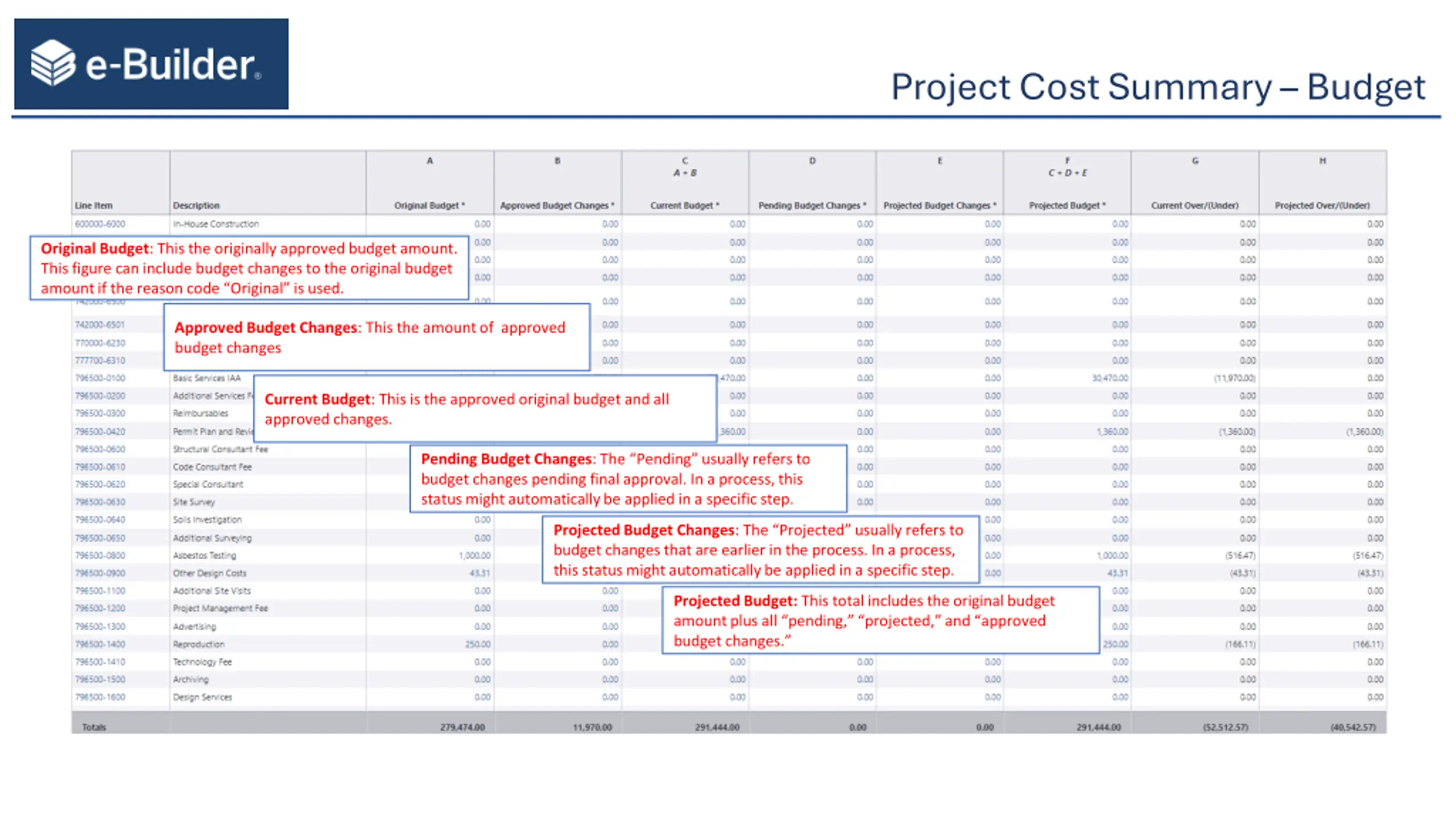Click Reproduction's 250.00 Original Budget value

tap(478, 644)
